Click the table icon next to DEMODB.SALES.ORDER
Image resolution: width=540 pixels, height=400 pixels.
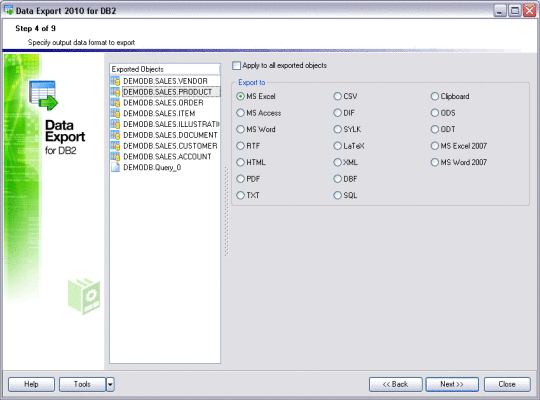point(115,103)
